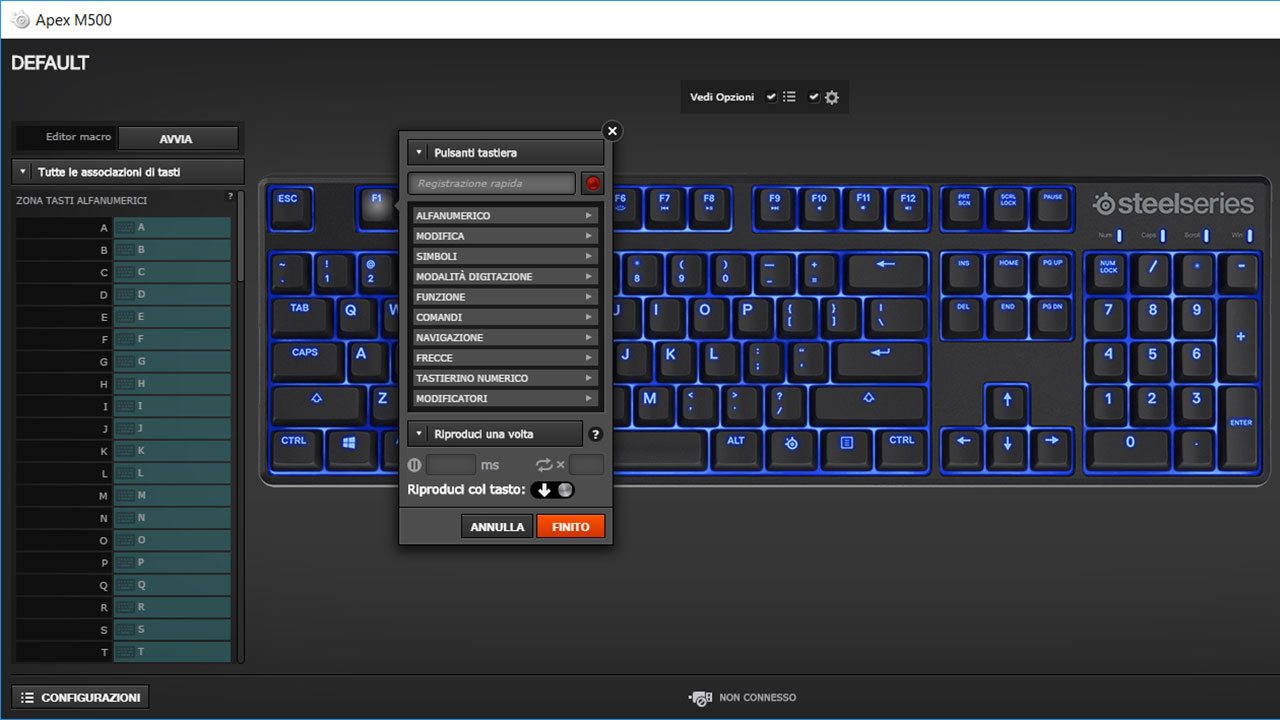Image resolution: width=1280 pixels, height=720 pixels.
Task: Expand the Pulsanti tastiera header
Action: pyautogui.click(x=418, y=152)
